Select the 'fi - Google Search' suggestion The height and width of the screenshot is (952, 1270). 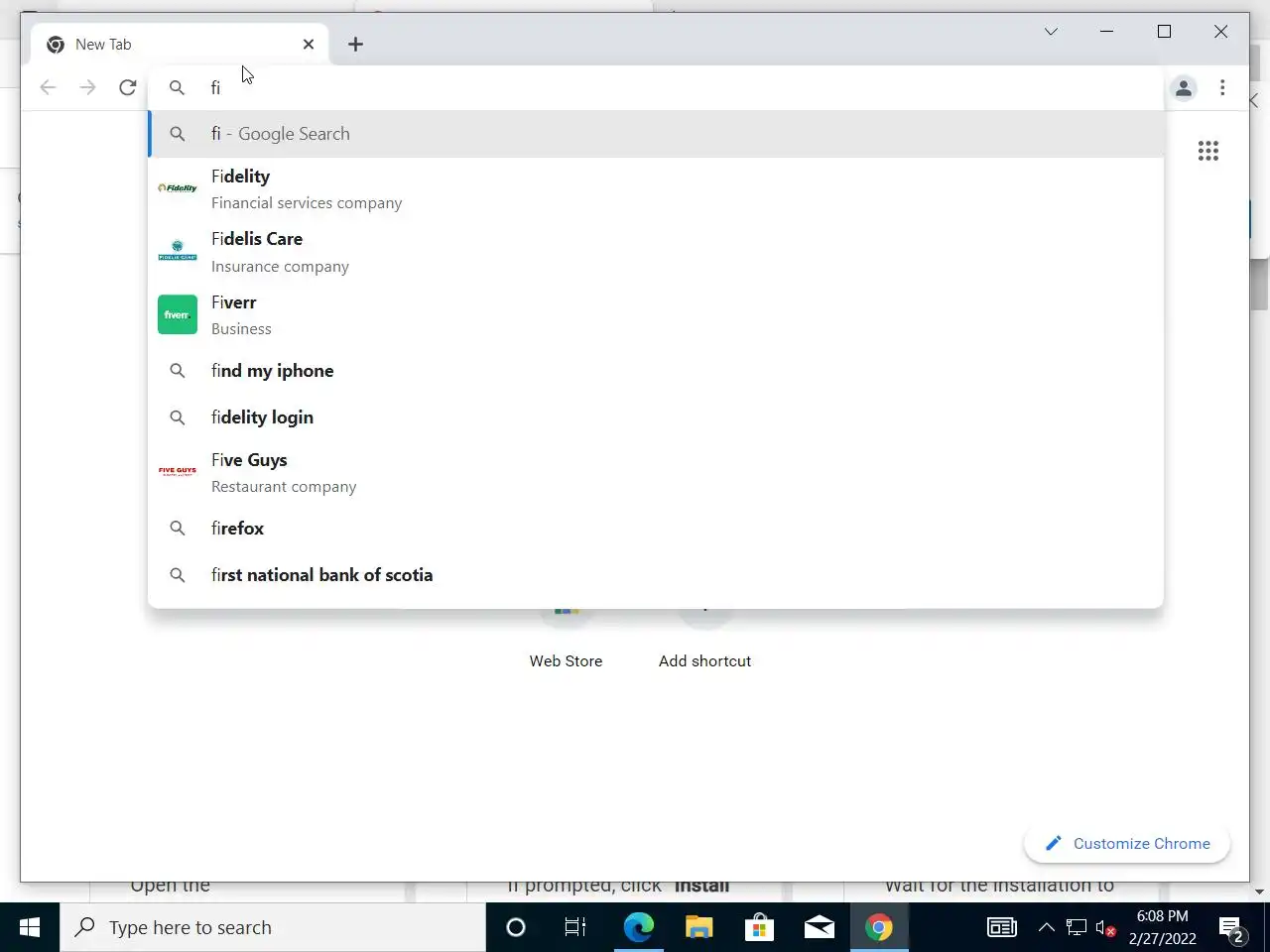[656, 134]
